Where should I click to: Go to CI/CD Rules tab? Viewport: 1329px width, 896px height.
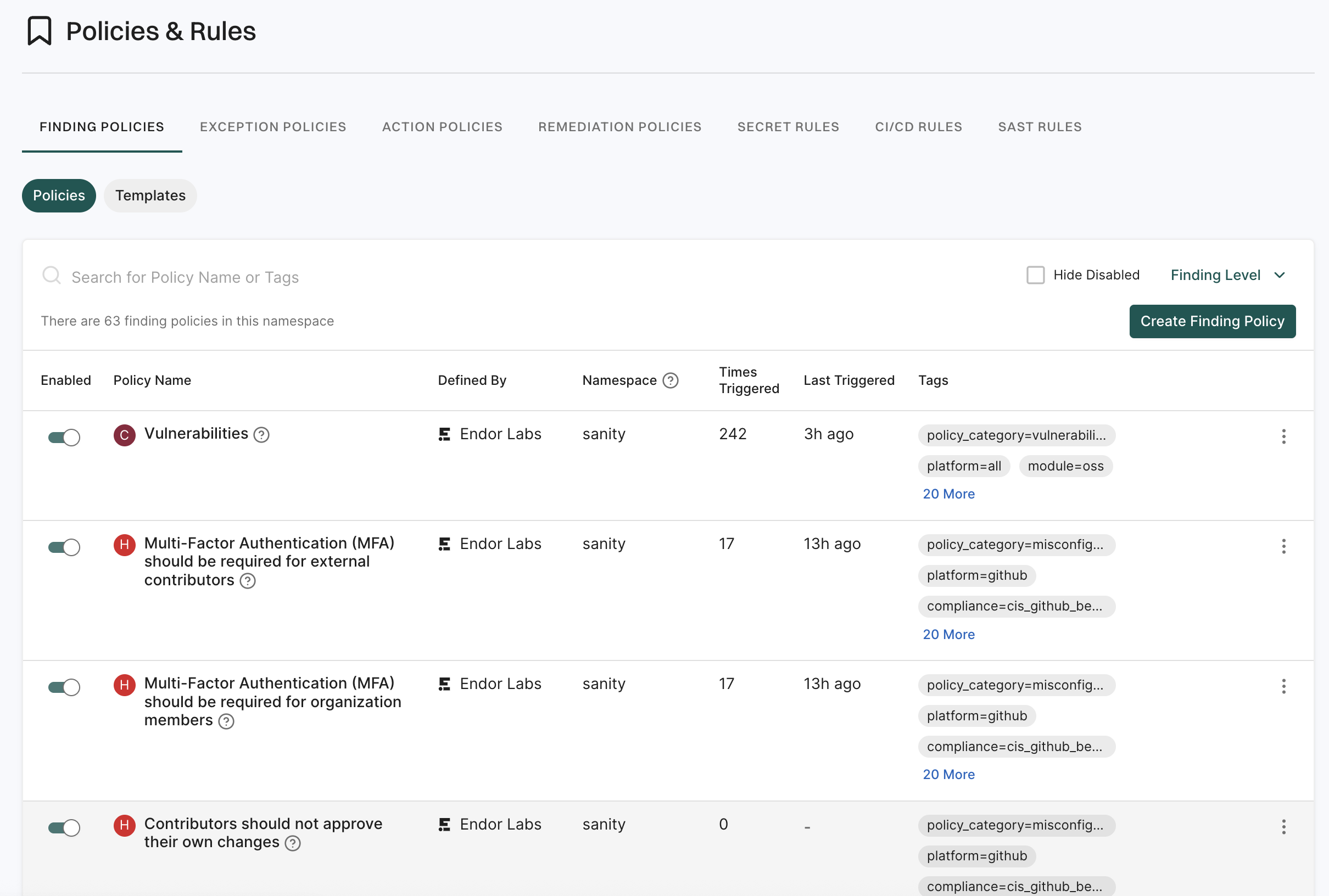pos(919,127)
